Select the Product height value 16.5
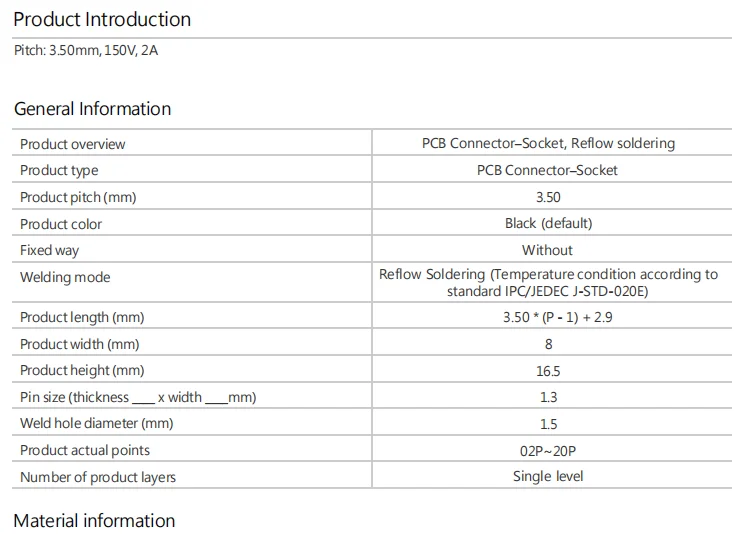 pos(547,371)
